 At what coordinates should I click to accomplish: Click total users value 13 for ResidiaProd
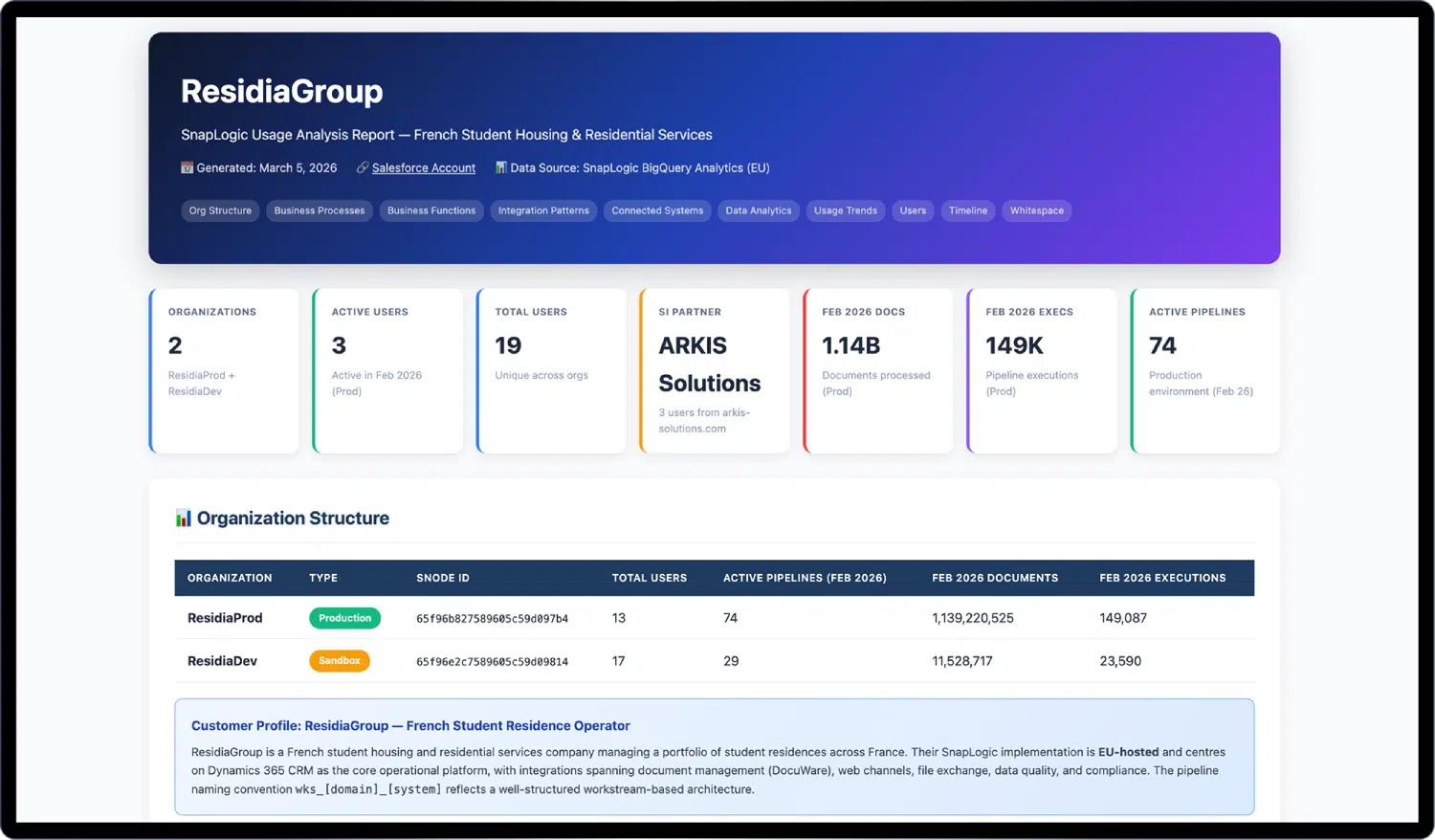click(x=619, y=618)
